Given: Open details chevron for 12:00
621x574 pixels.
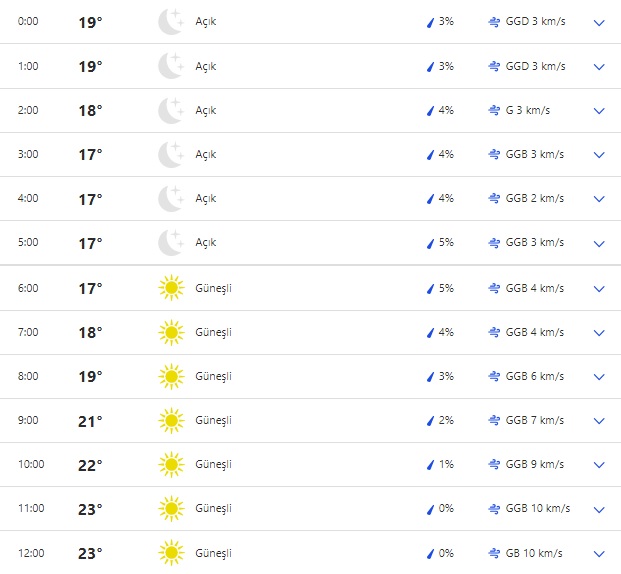Looking at the screenshot, I should [x=599, y=553].
